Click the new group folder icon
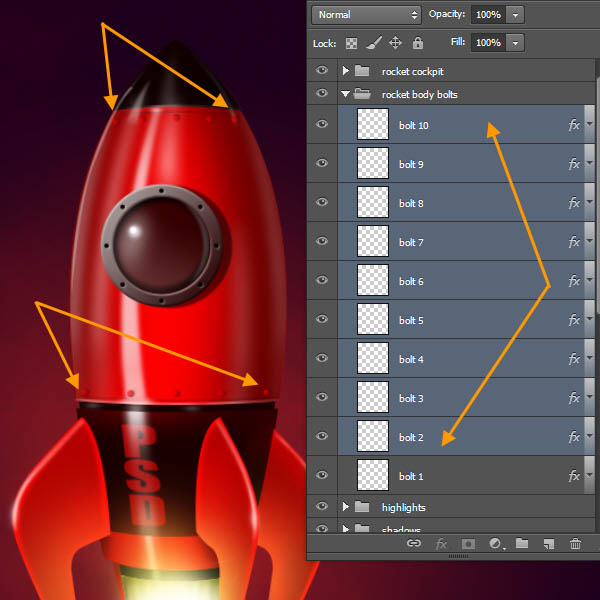 [521, 544]
